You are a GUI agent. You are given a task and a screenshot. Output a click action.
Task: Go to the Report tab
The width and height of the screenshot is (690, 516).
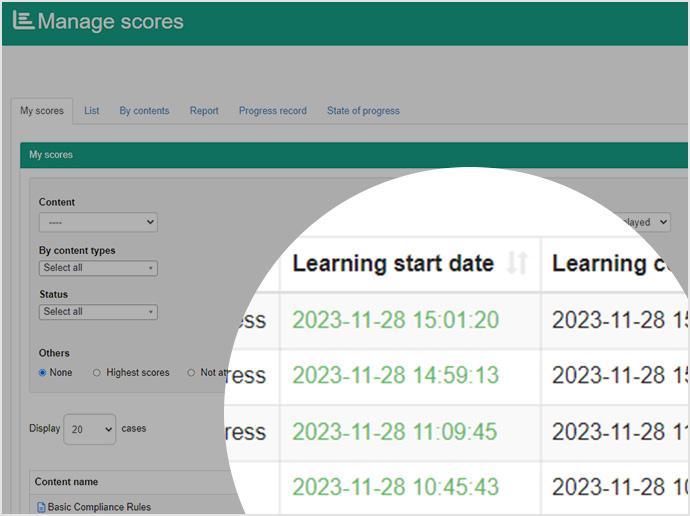(204, 111)
